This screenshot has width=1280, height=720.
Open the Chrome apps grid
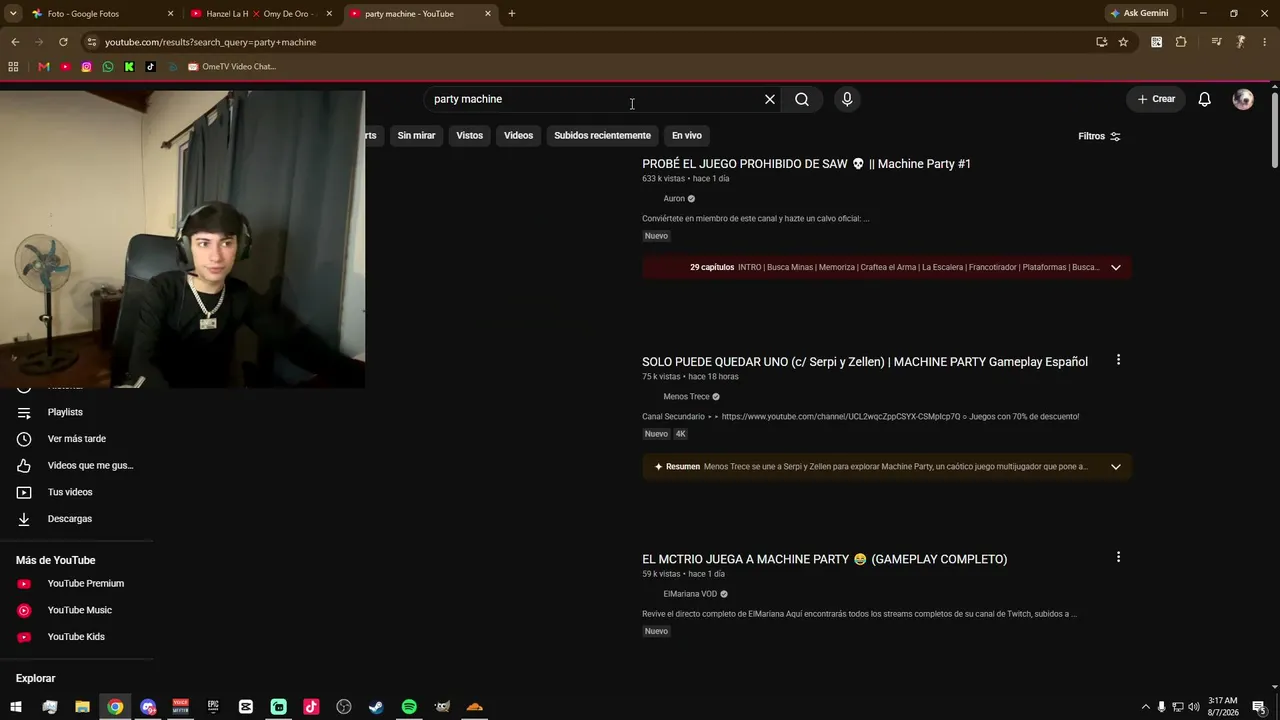click(13, 67)
